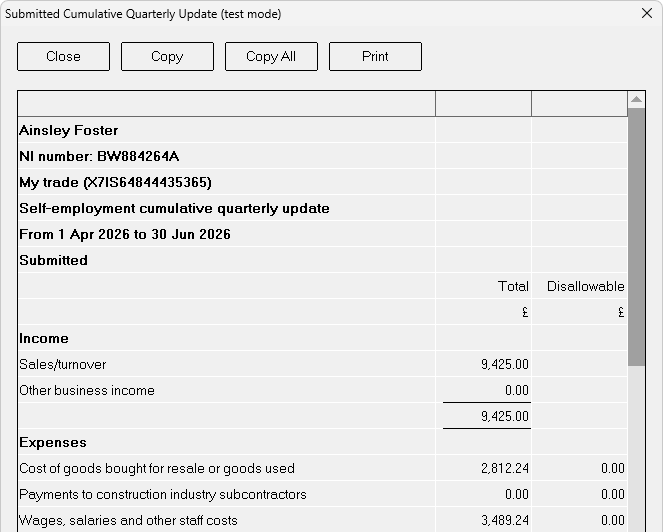Click the Close button
This screenshot has width=663, height=532.
[63, 56]
